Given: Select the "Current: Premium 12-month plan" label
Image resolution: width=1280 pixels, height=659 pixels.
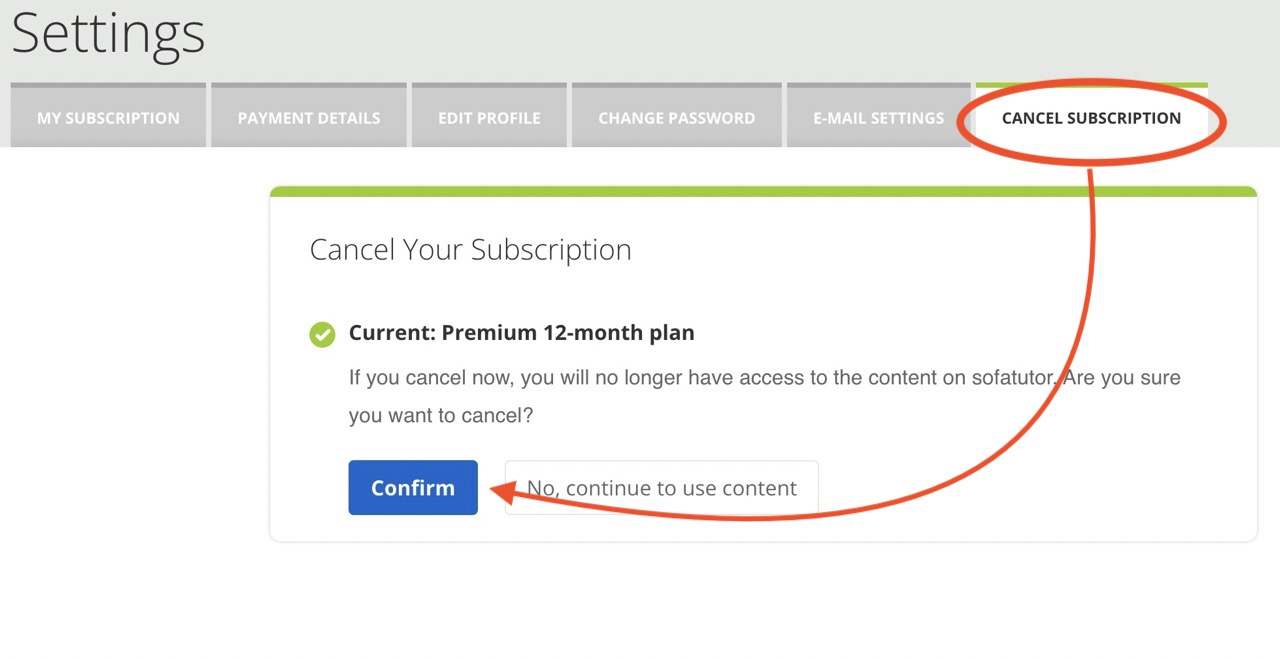Looking at the screenshot, I should (521, 333).
